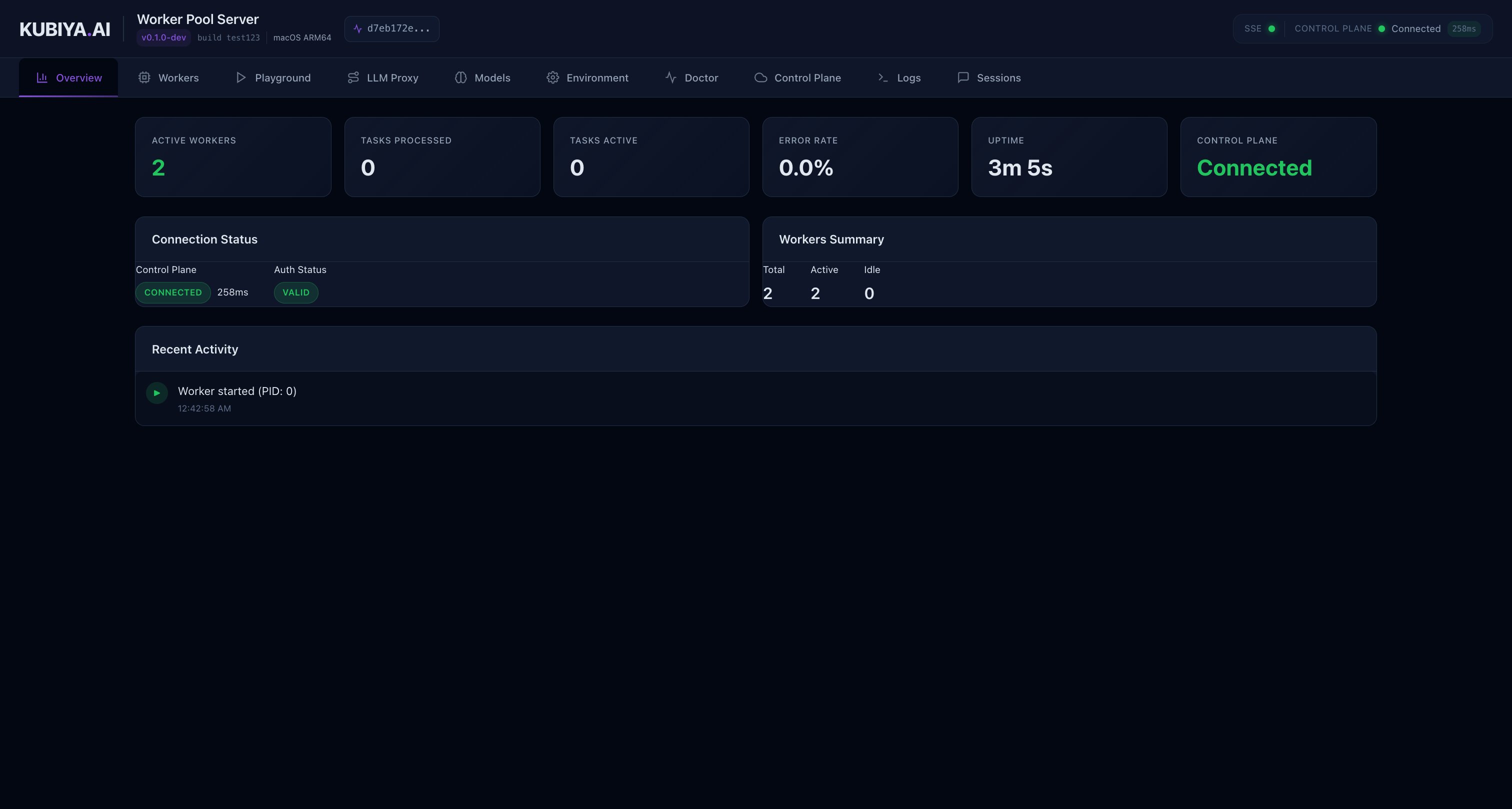This screenshot has width=1512, height=809.
Task: Click the Tasks Processed card
Action: [x=442, y=157]
